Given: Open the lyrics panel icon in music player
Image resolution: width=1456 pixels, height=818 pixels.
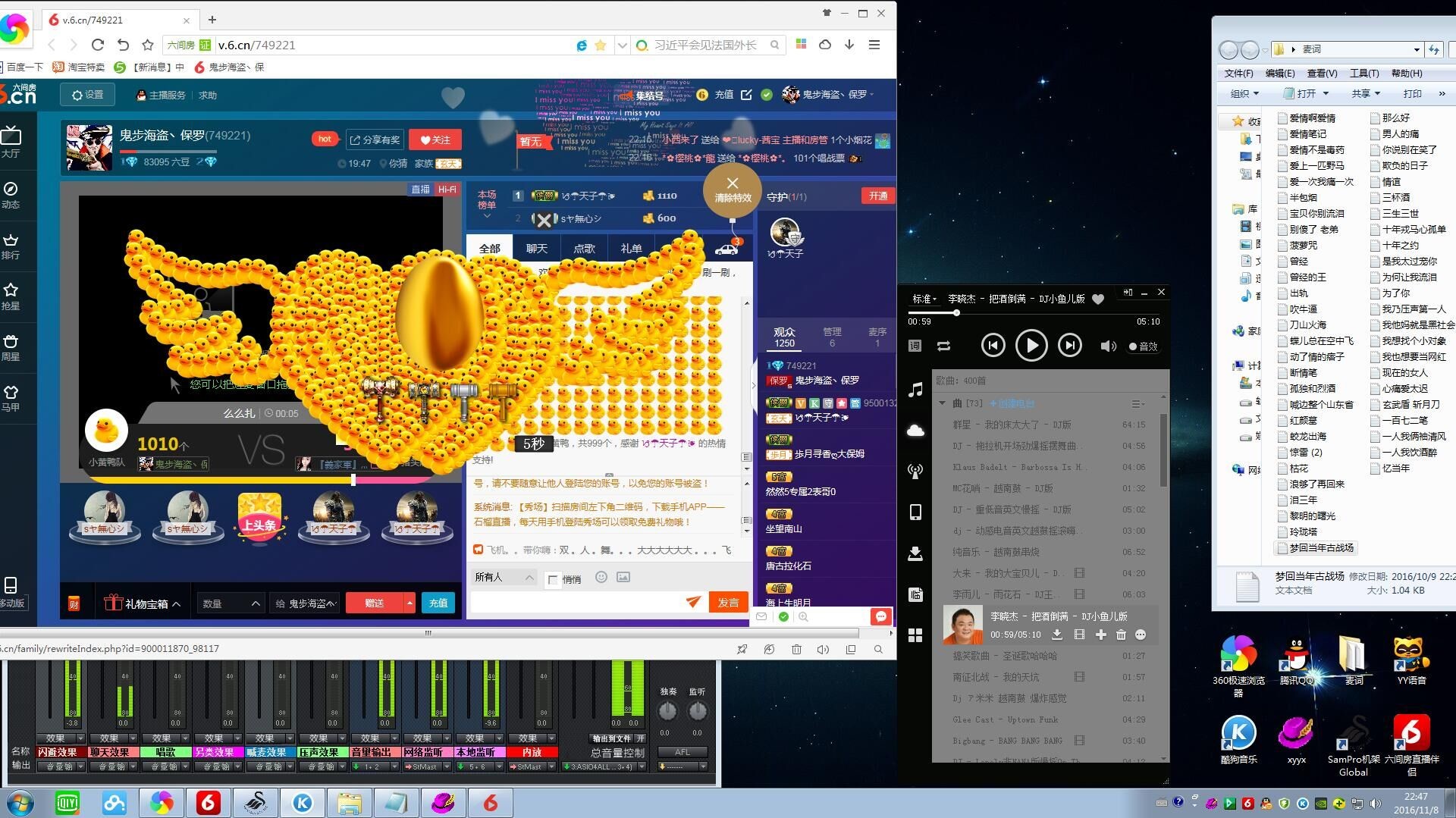Looking at the screenshot, I should pyautogui.click(x=915, y=346).
